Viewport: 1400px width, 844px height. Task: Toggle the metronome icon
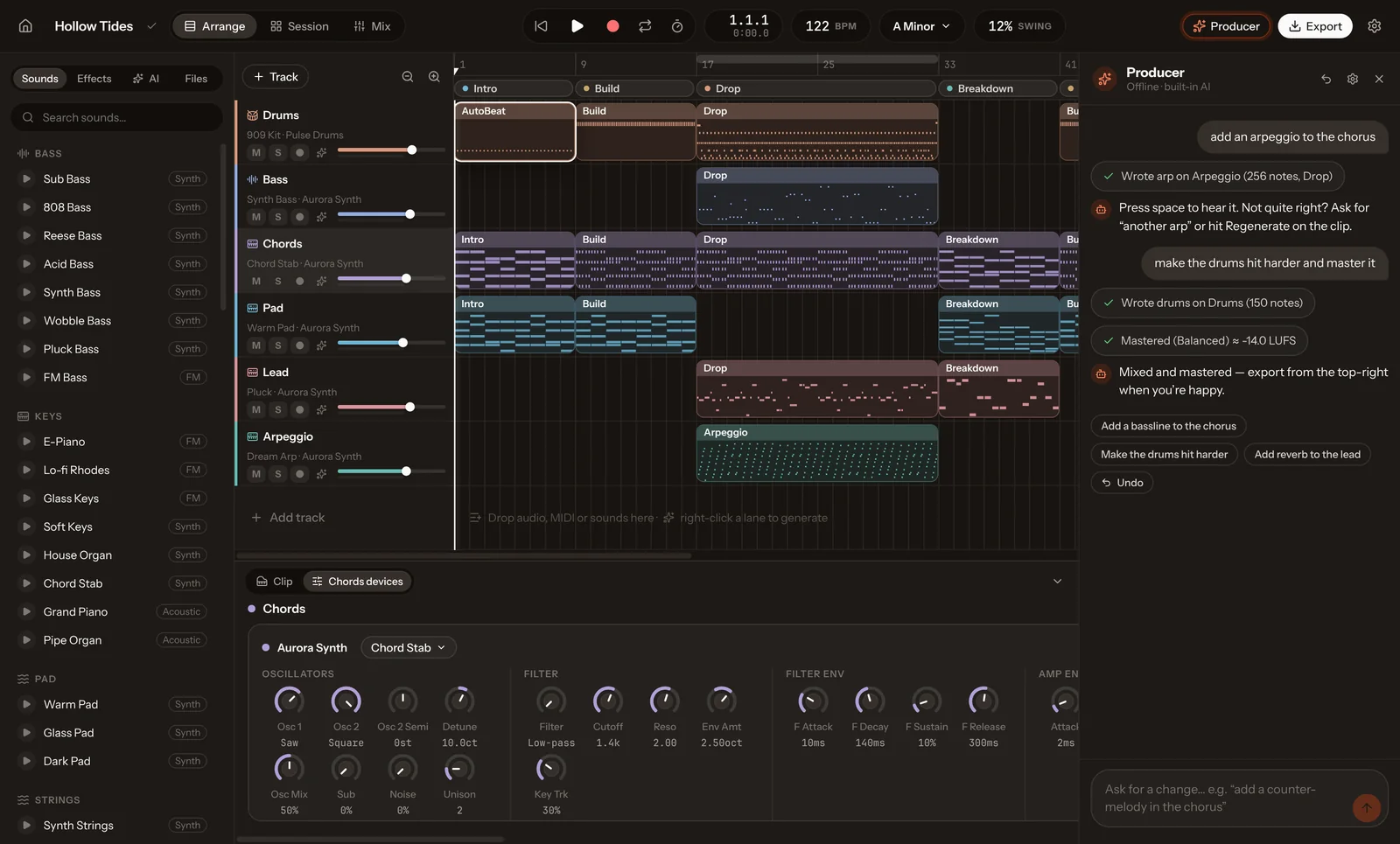coord(677,26)
